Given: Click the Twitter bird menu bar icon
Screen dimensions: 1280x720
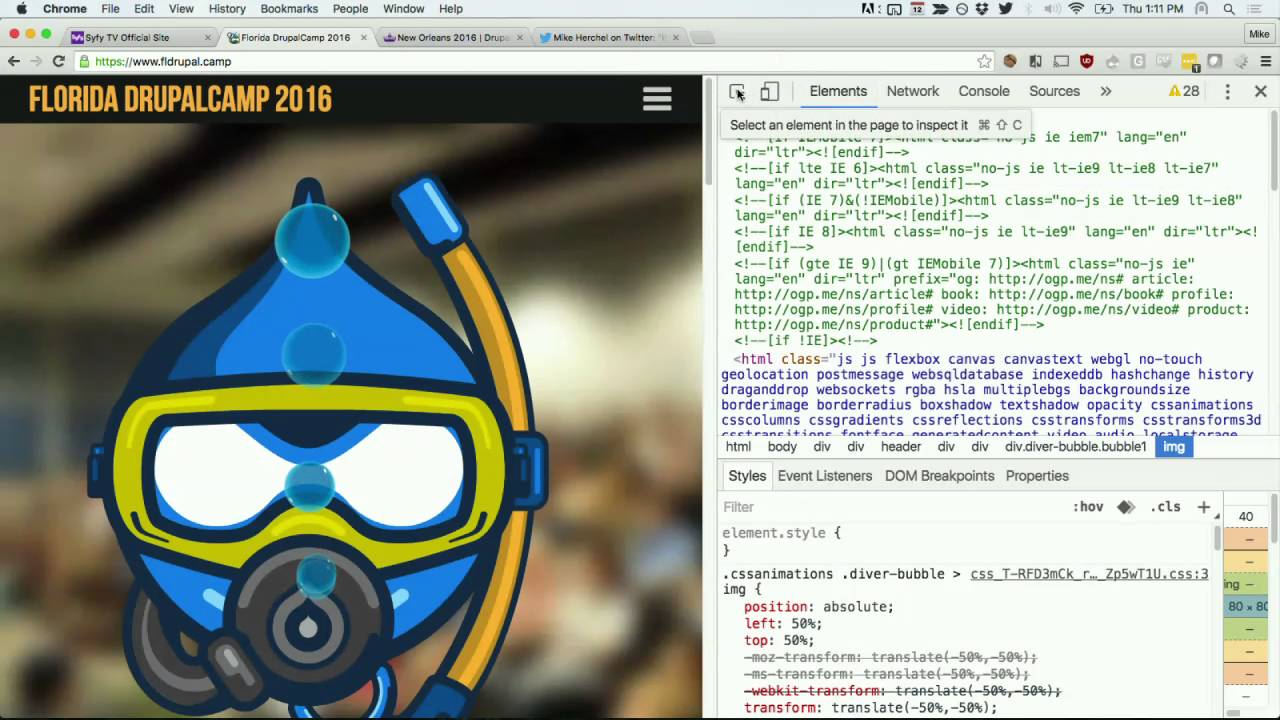Looking at the screenshot, I should 1006,9.
